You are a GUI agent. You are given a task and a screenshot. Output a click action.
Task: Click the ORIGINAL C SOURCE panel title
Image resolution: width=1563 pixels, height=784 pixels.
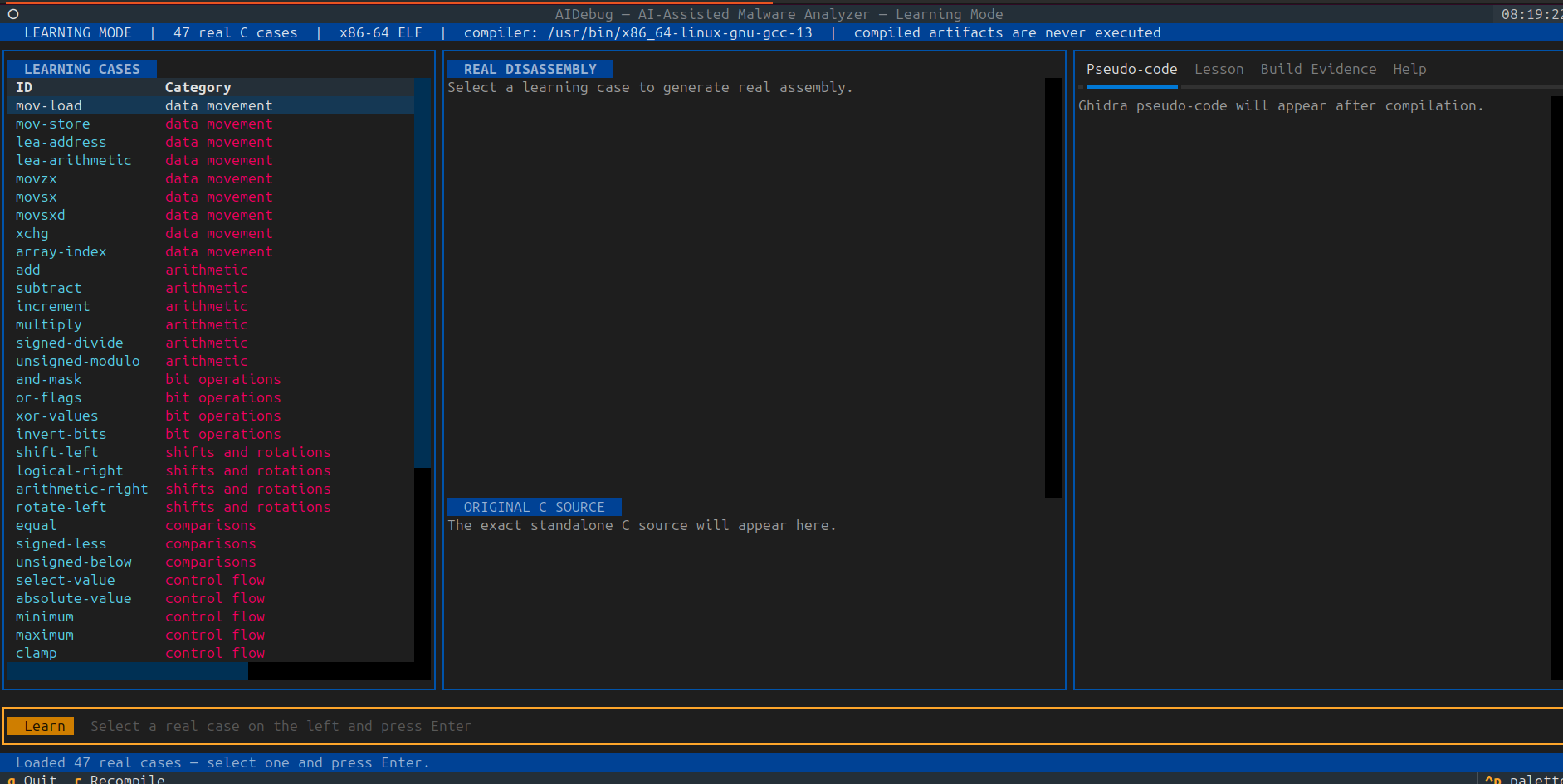(534, 507)
